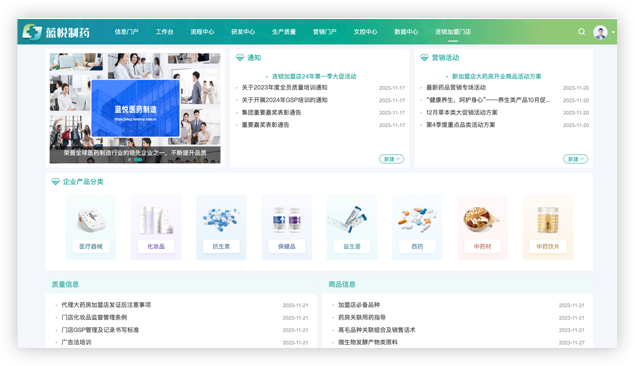
Task: Open the 医疗器械 product category icon
Action: tap(91, 220)
